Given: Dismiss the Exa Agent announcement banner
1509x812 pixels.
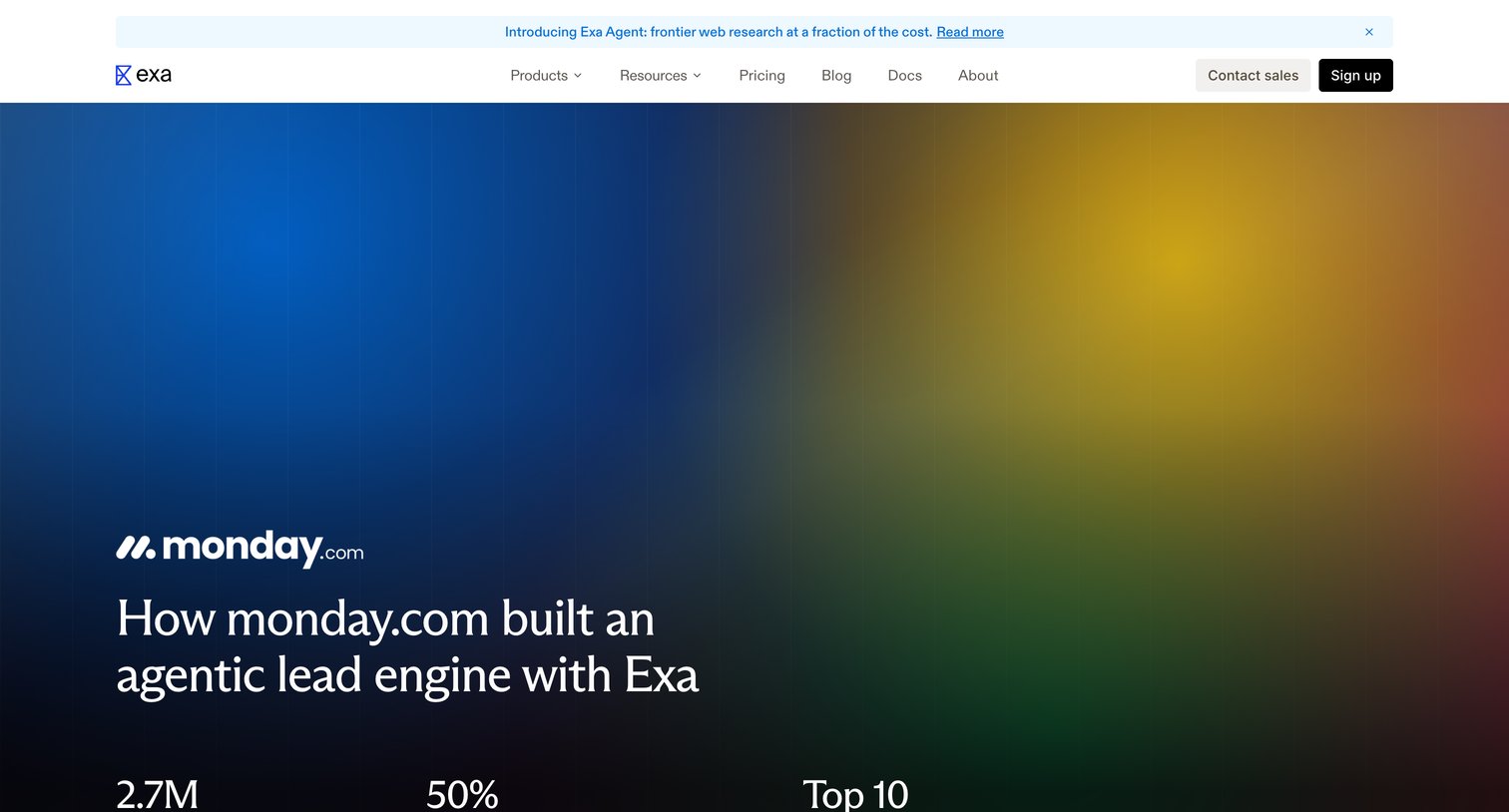Looking at the screenshot, I should (x=1369, y=32).
